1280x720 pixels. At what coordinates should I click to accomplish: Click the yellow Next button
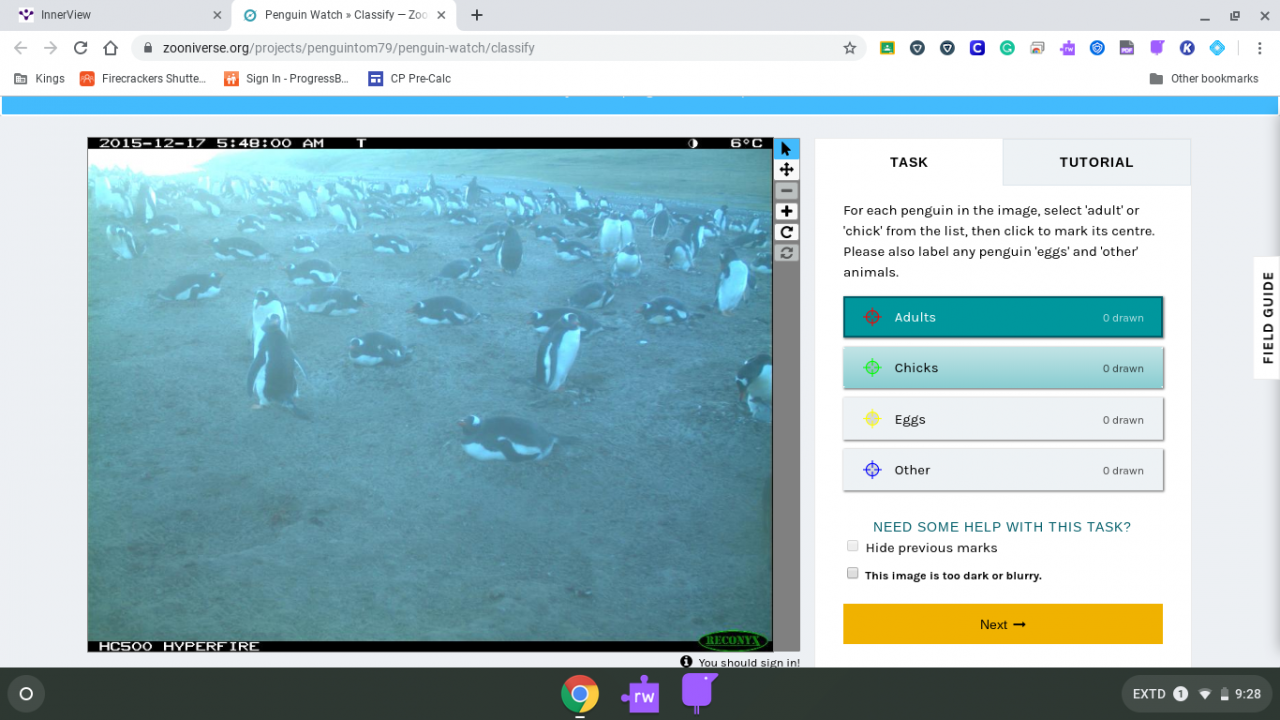1003,624
